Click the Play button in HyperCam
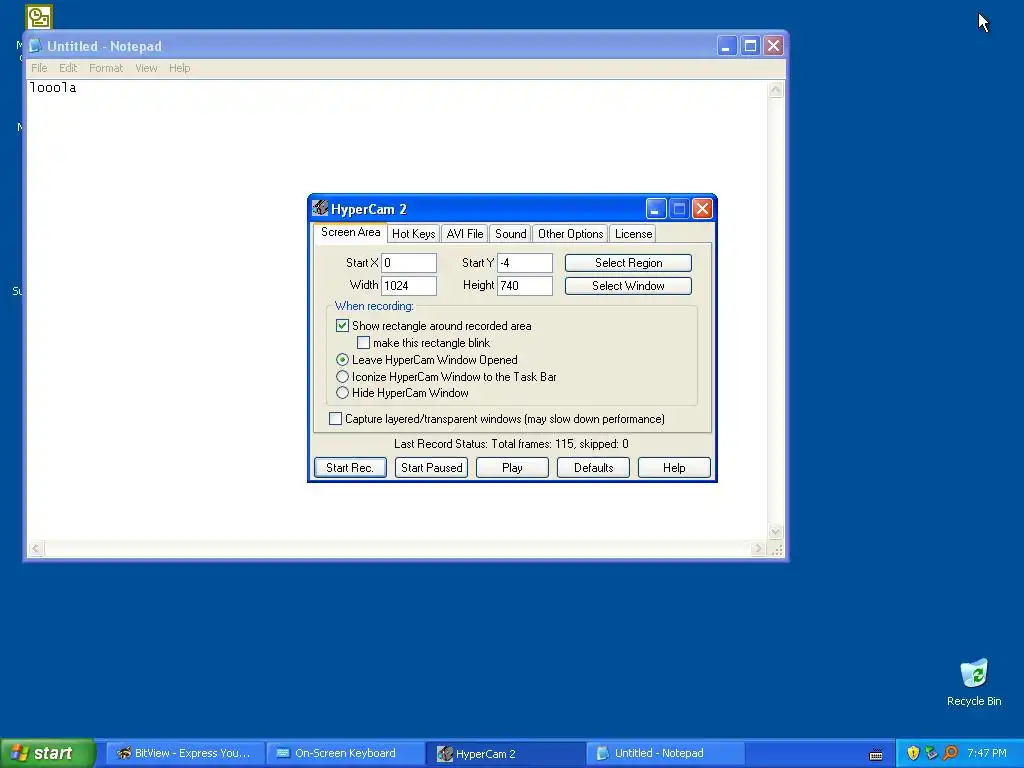This screenshot has width=1024, height=768. 512,468
